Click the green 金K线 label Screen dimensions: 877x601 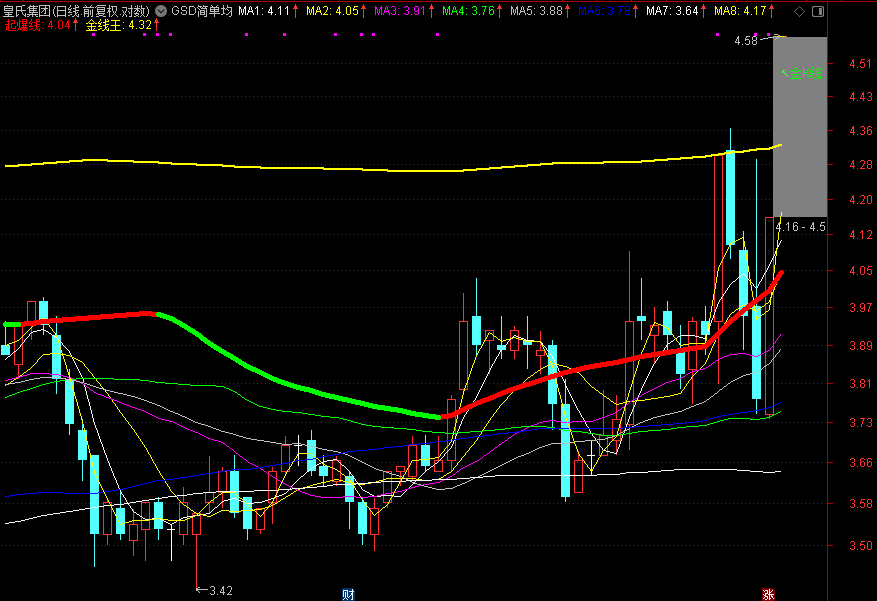point(802,73)
